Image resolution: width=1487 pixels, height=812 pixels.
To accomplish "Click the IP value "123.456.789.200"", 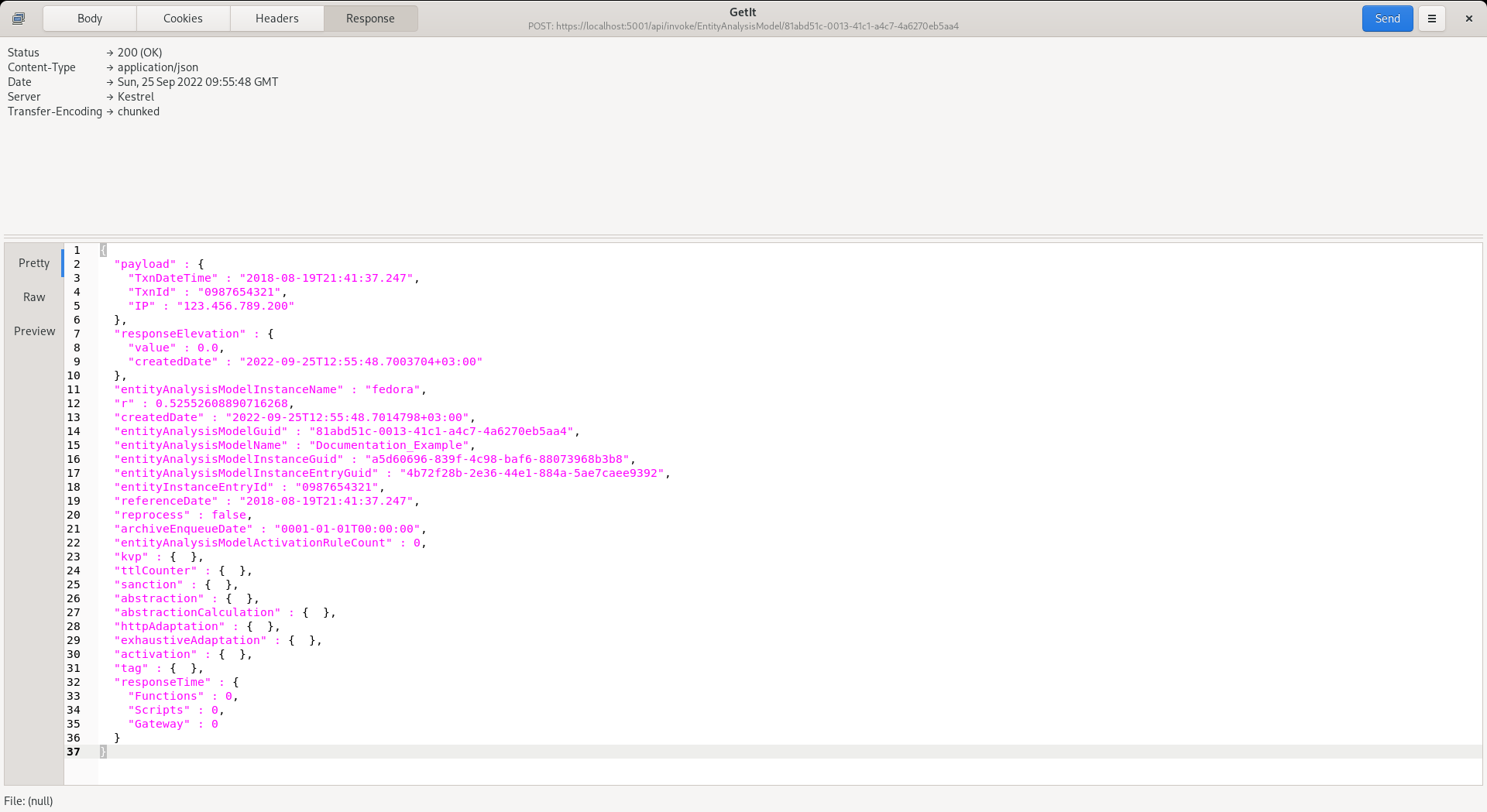I will point(235,307).
